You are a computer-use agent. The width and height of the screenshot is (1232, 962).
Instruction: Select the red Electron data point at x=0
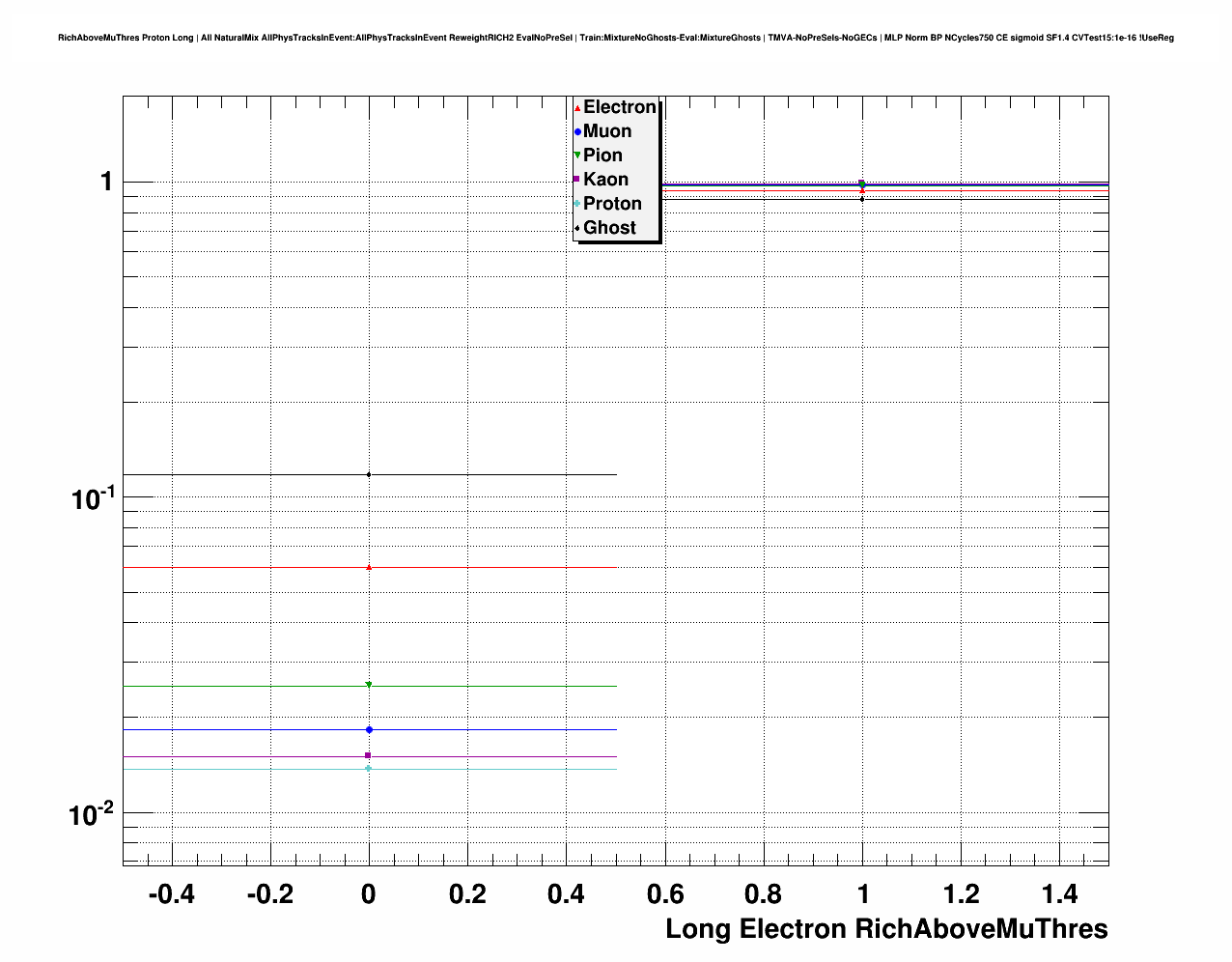pyautogui.click(x=369, y=567)
